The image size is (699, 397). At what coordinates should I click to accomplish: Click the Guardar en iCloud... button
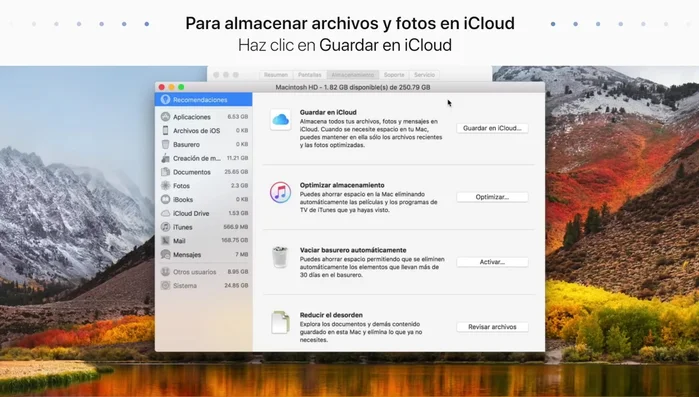492,128
